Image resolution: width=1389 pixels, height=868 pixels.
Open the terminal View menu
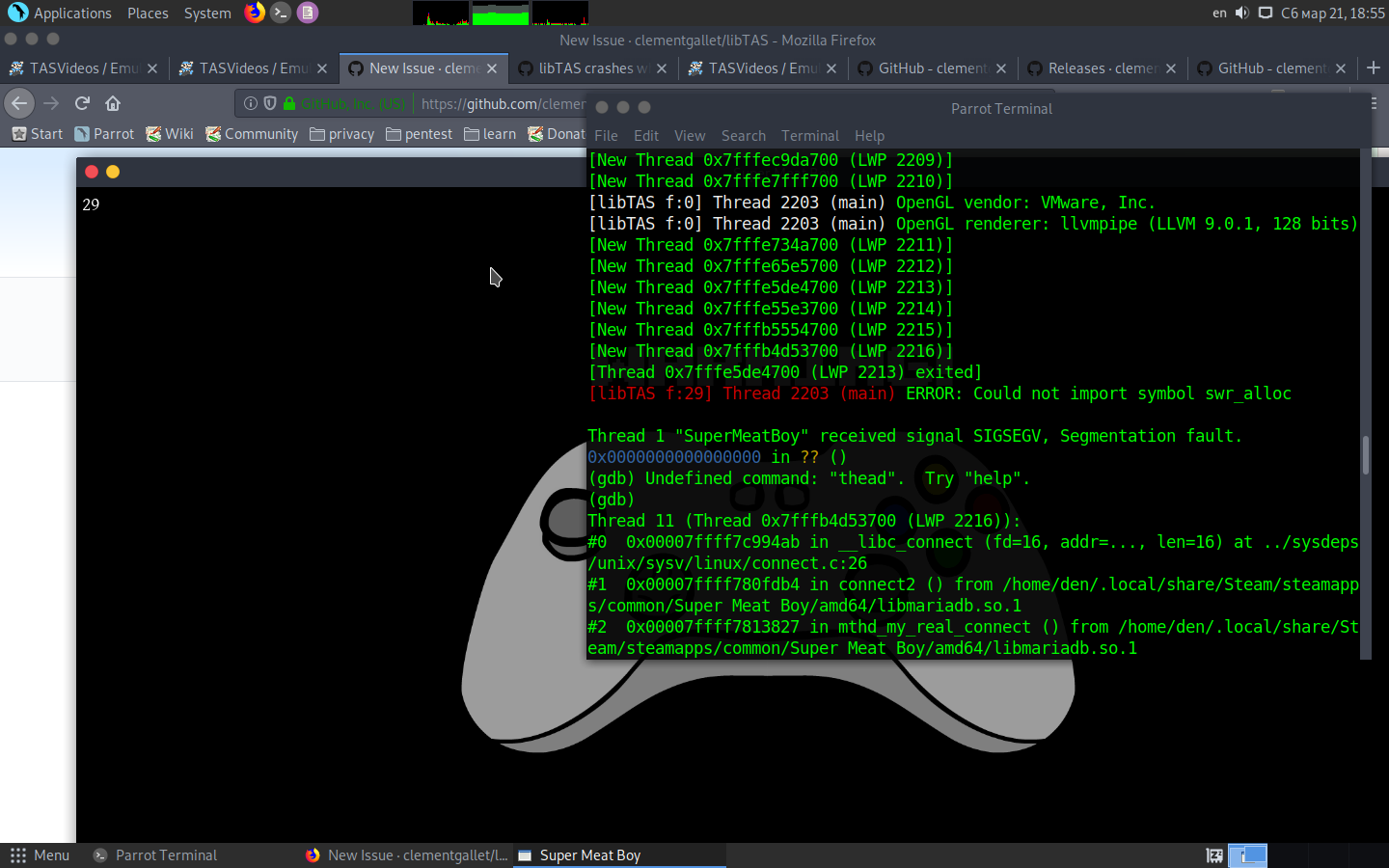coord(690,136)
